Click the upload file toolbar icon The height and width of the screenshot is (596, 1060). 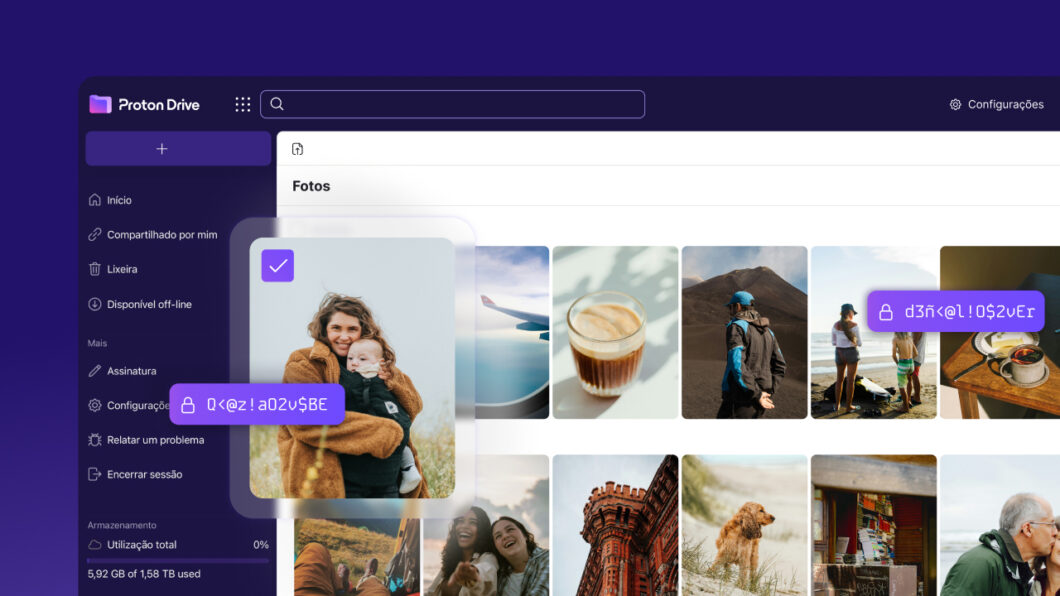297,149
